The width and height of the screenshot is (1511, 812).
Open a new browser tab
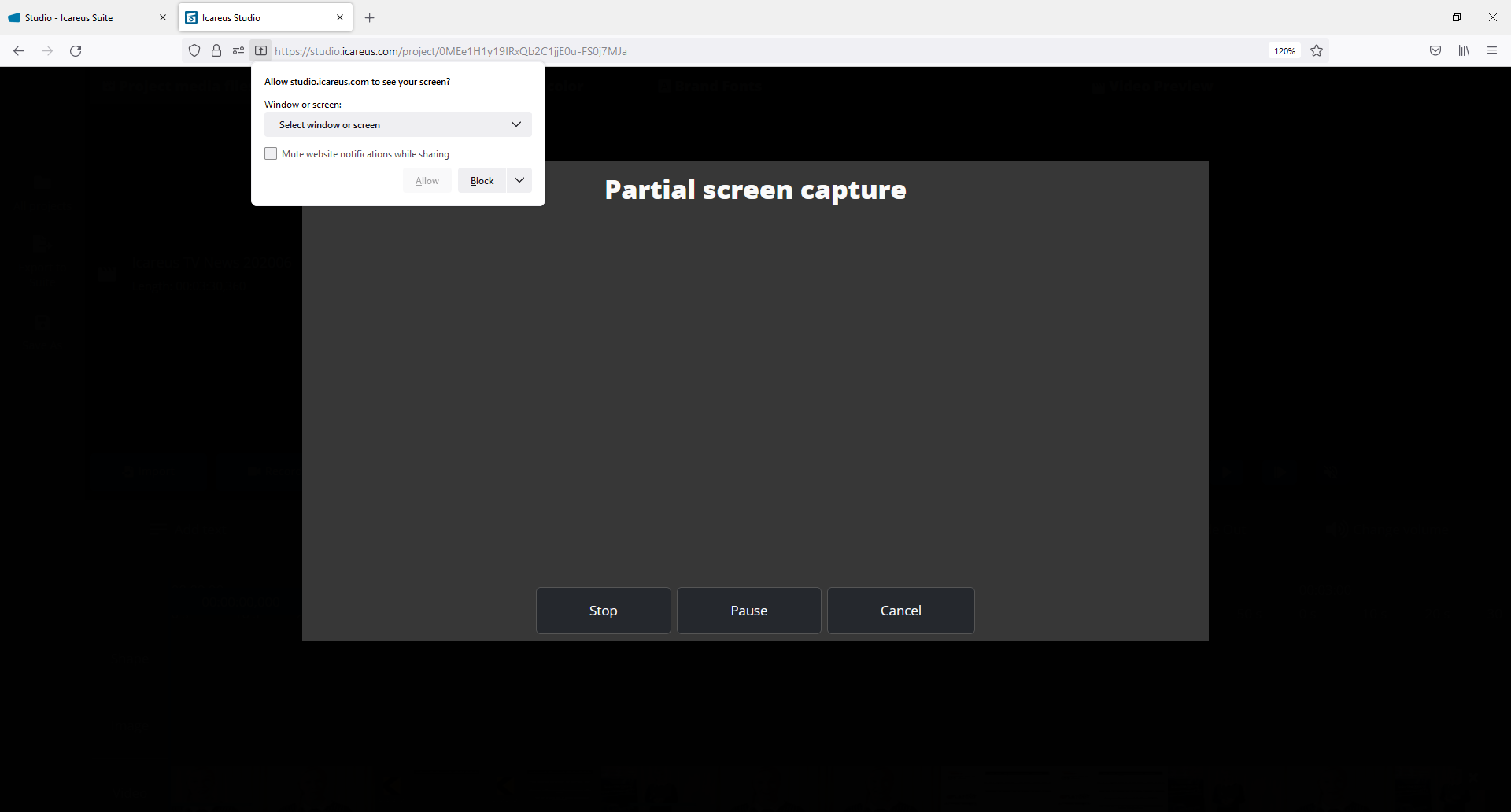(370, 17)
